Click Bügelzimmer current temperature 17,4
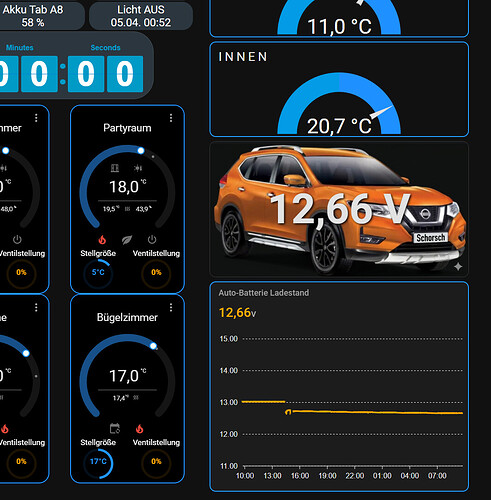Screen dimensions: 491x500 [x=121, y=398]
